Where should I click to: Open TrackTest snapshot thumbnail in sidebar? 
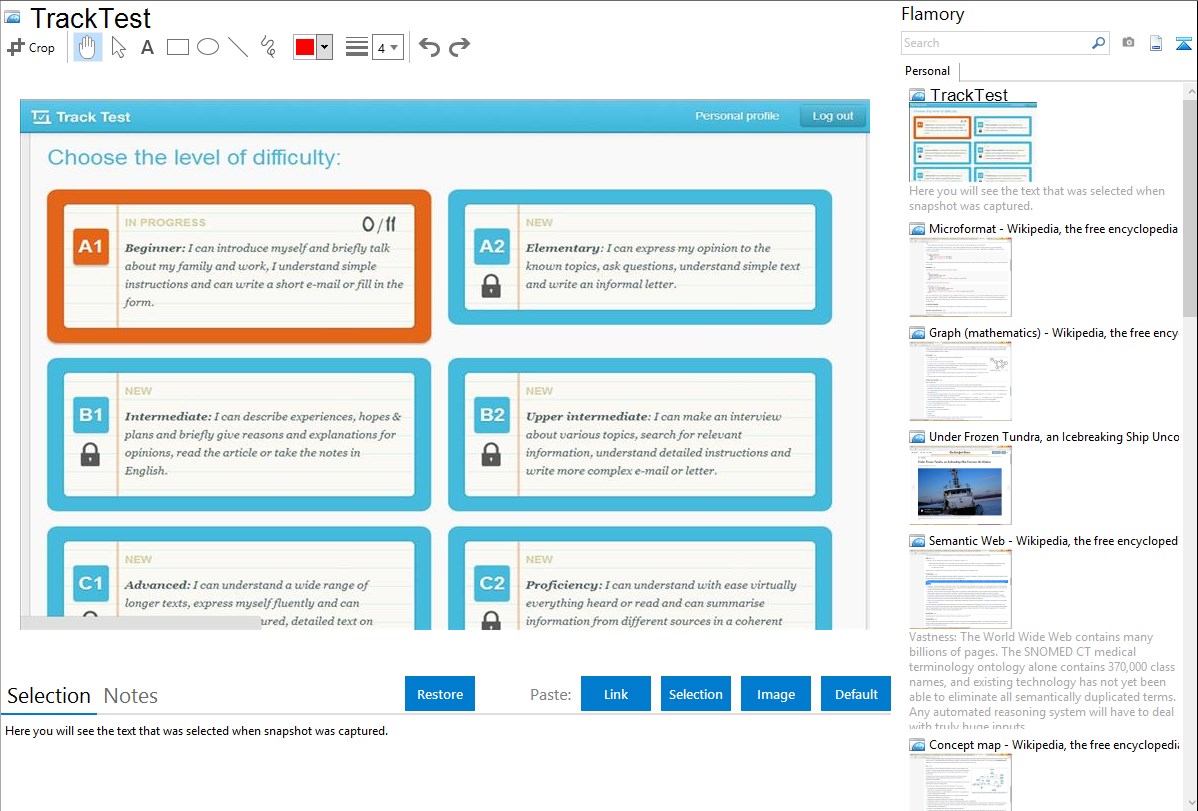pyautogui.click(x=973, y=143)
